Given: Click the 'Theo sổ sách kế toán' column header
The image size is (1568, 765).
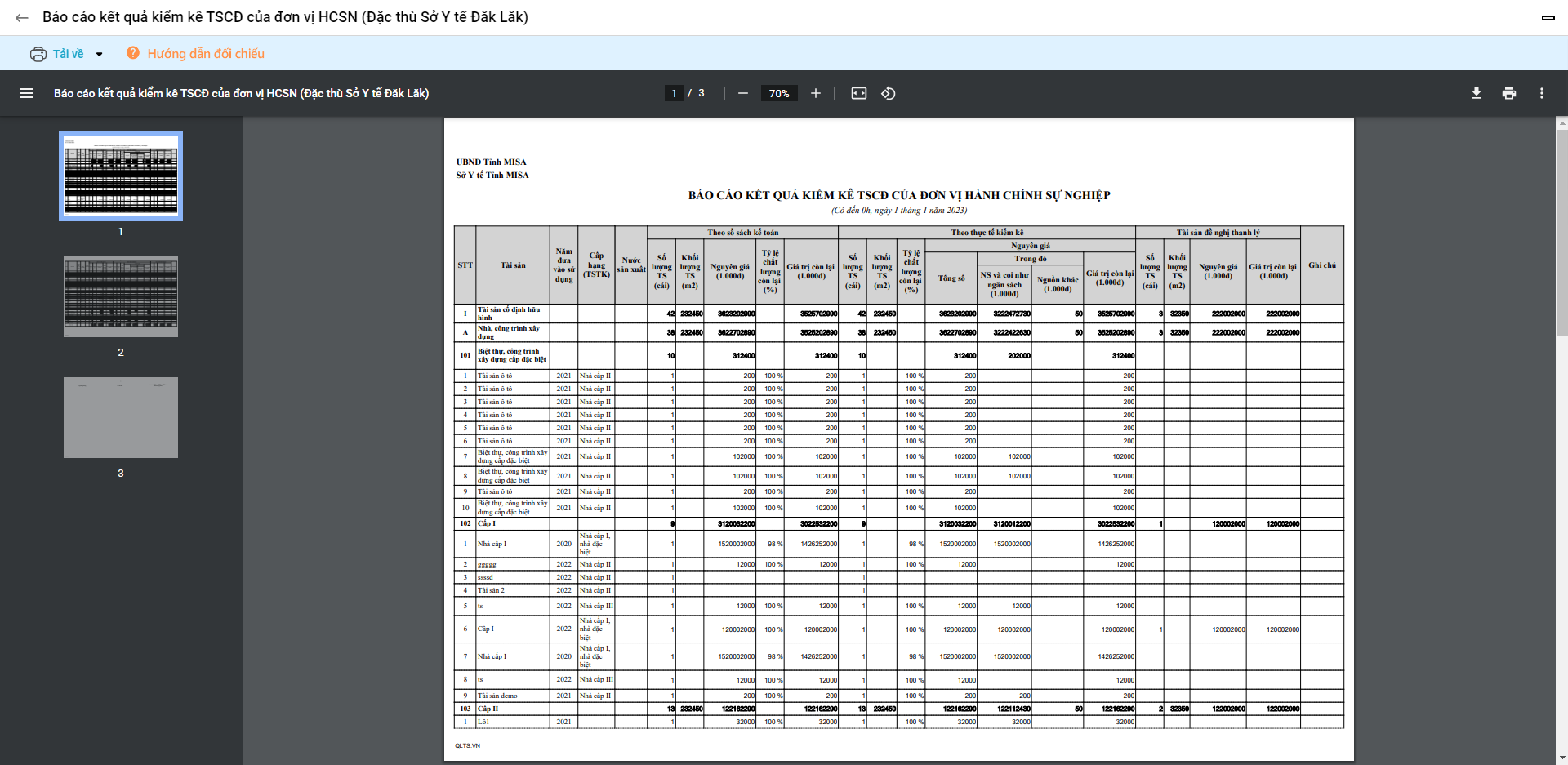Looking at the screenshot, I should click(x=743, y=233).
